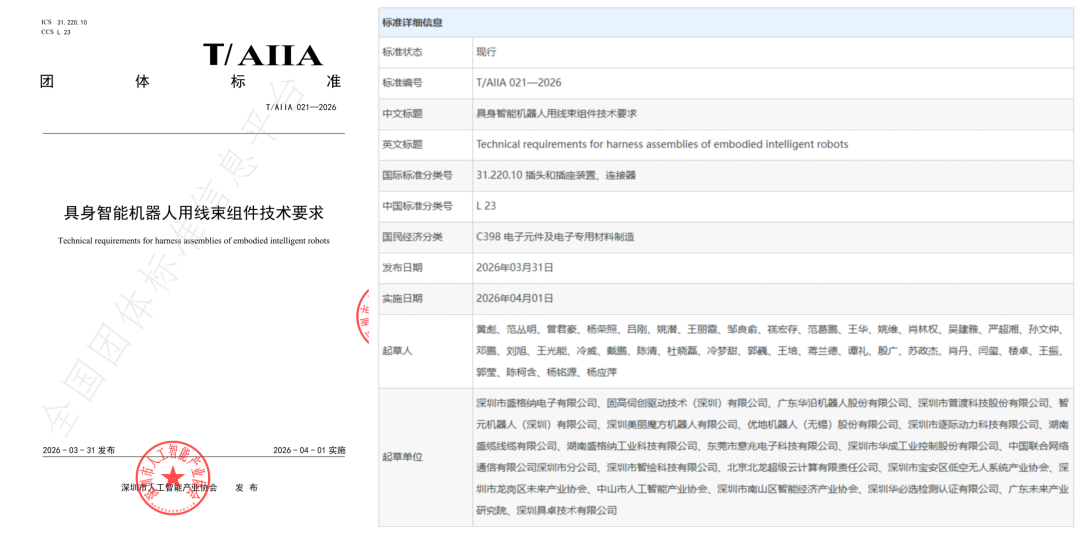
Task: Click the value C398 电子元件及电子专用材料制造
Action: (554, 237)
